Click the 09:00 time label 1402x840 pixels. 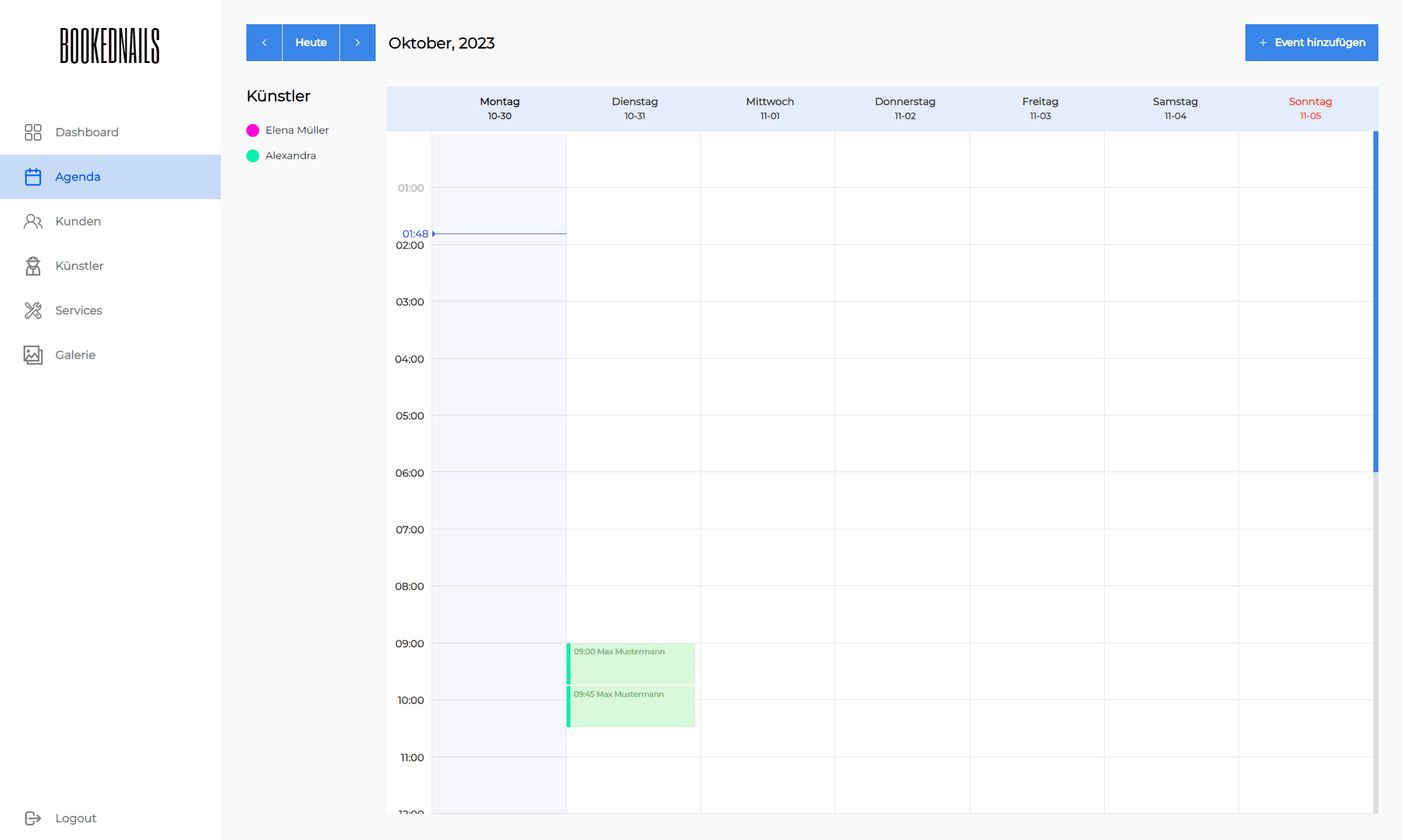[x=409, y=643]
